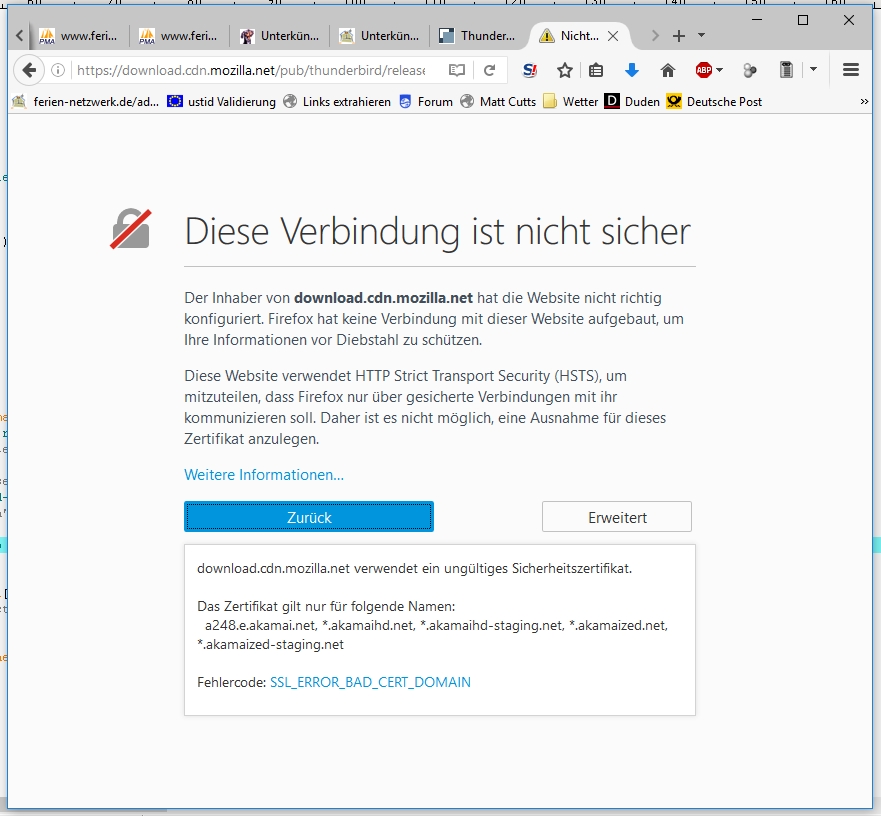Open Deutsche Post bookmark
The image size is (881, 816).
click(714, 102)
